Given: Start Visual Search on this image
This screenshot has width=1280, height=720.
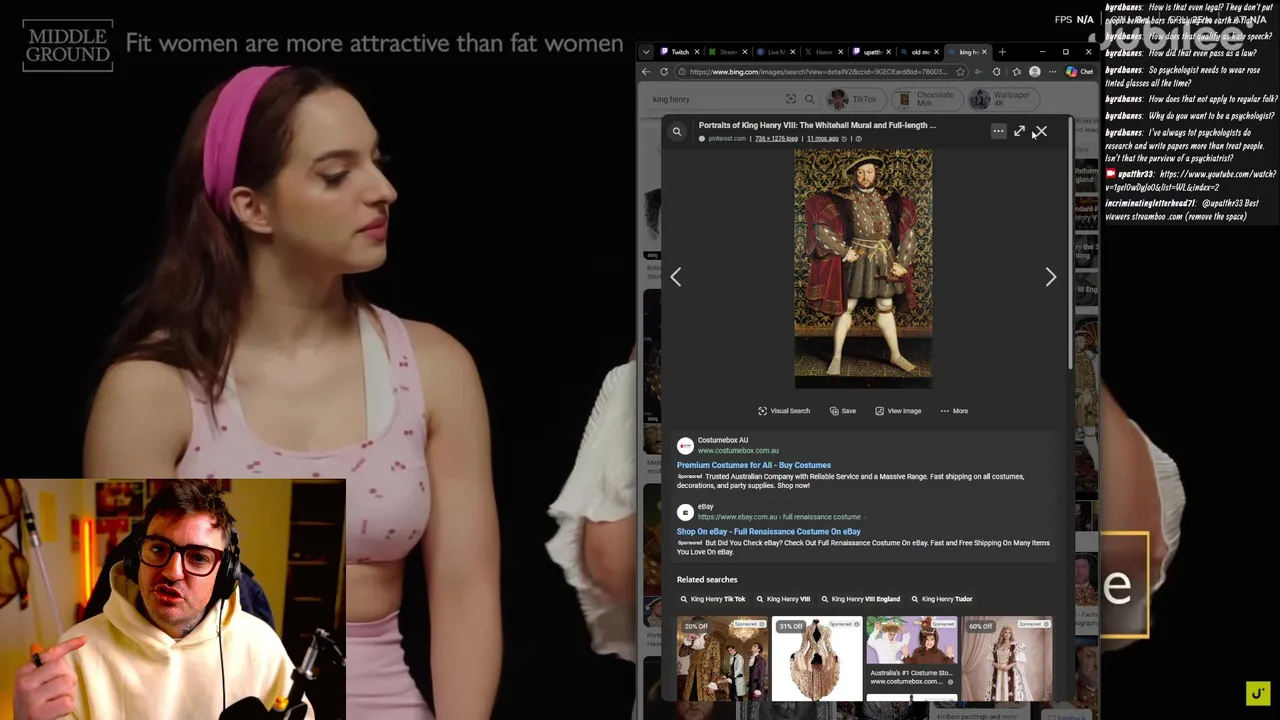Looking at the screenshot, I should [x=784, y=411].
